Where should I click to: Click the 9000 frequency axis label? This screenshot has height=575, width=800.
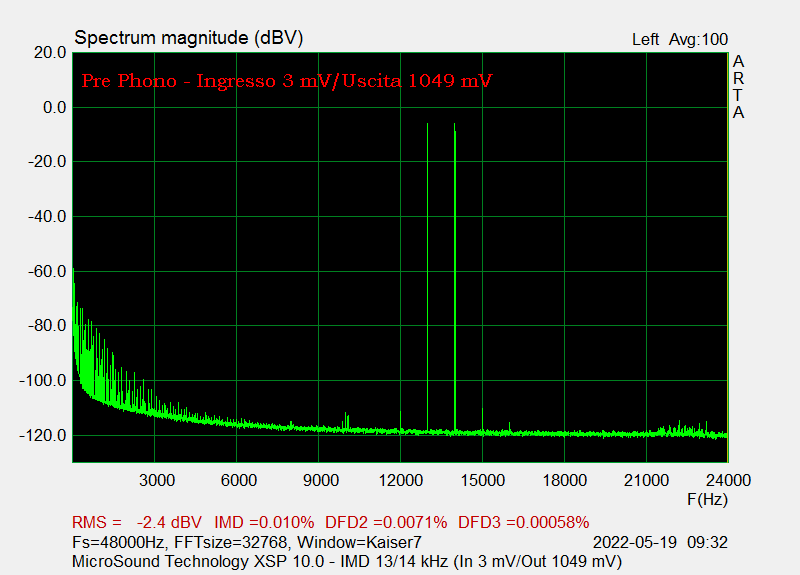click(x=321, y=480)
